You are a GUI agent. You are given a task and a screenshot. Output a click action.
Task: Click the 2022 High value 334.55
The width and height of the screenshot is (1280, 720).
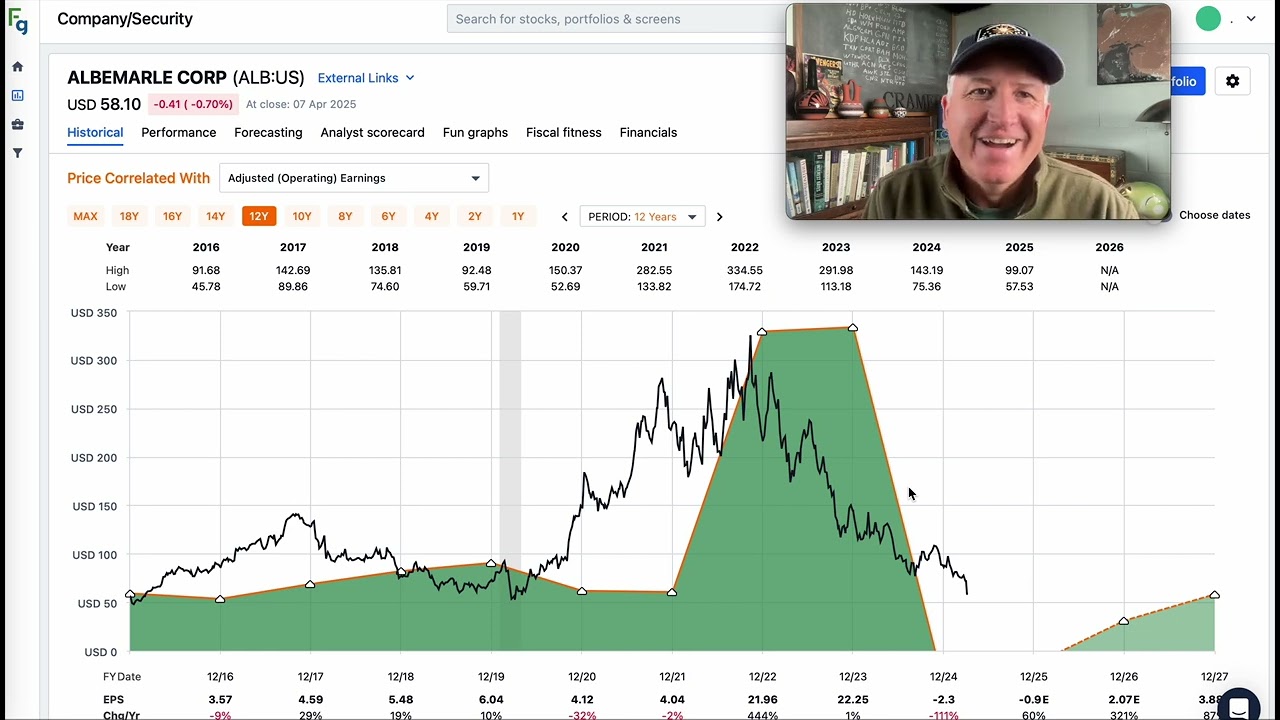[x=744, y=270]
